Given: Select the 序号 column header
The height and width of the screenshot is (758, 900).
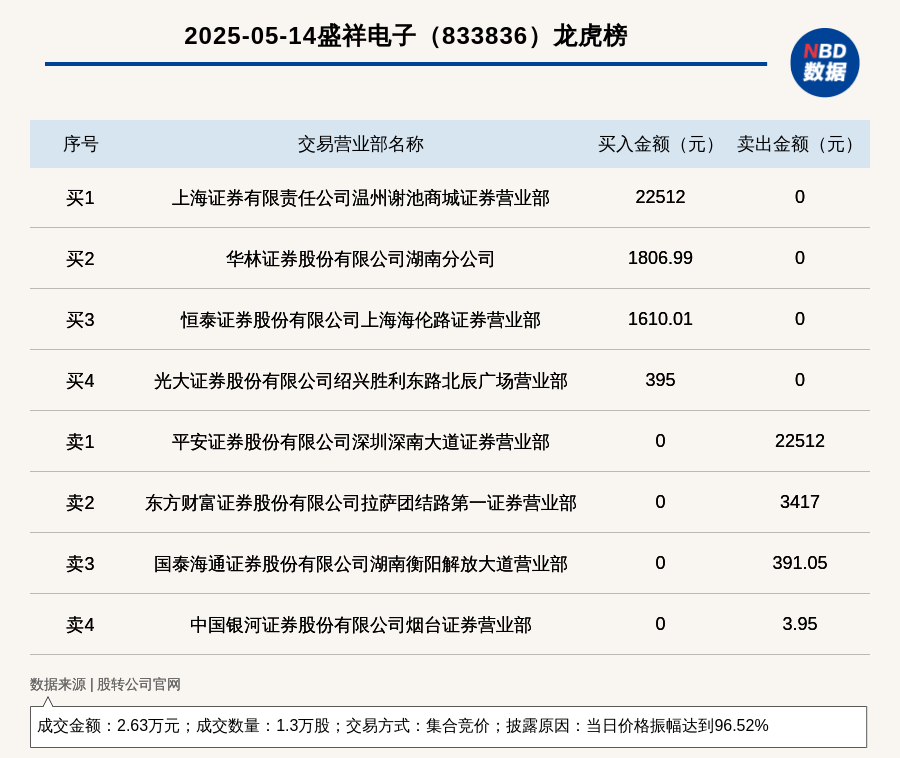Looking at the screenshot, I should [x=80, y=144].
